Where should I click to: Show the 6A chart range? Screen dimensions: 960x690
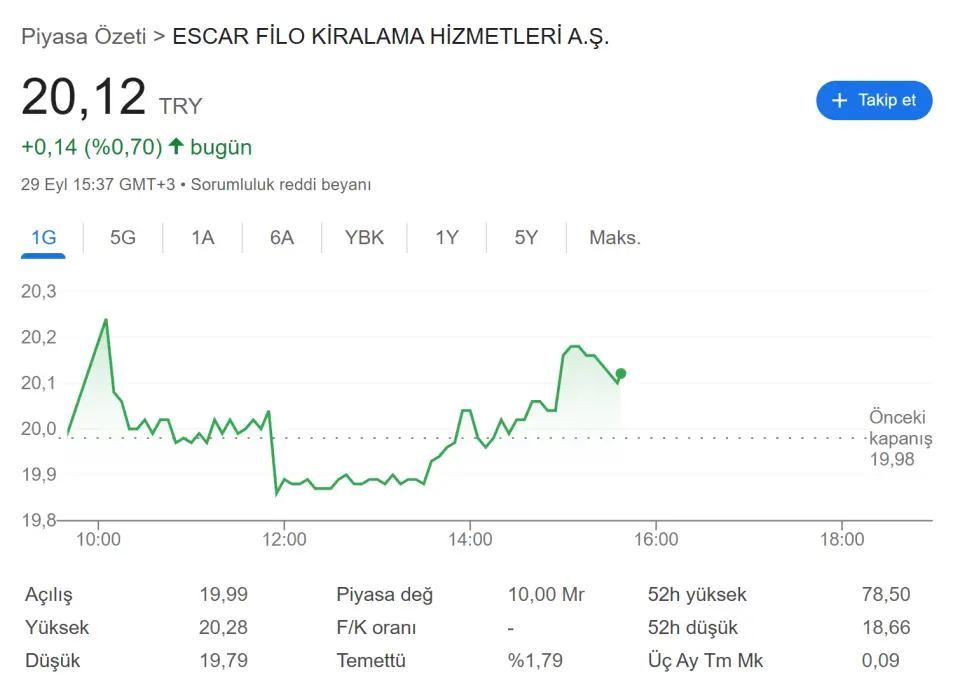[x=282, y=238]
